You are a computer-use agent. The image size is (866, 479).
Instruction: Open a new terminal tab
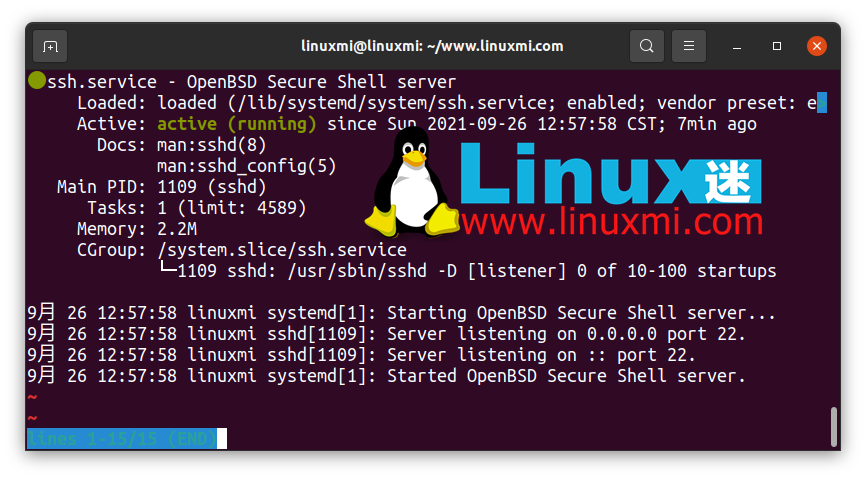pyautogui.click(x=50, y=46)
